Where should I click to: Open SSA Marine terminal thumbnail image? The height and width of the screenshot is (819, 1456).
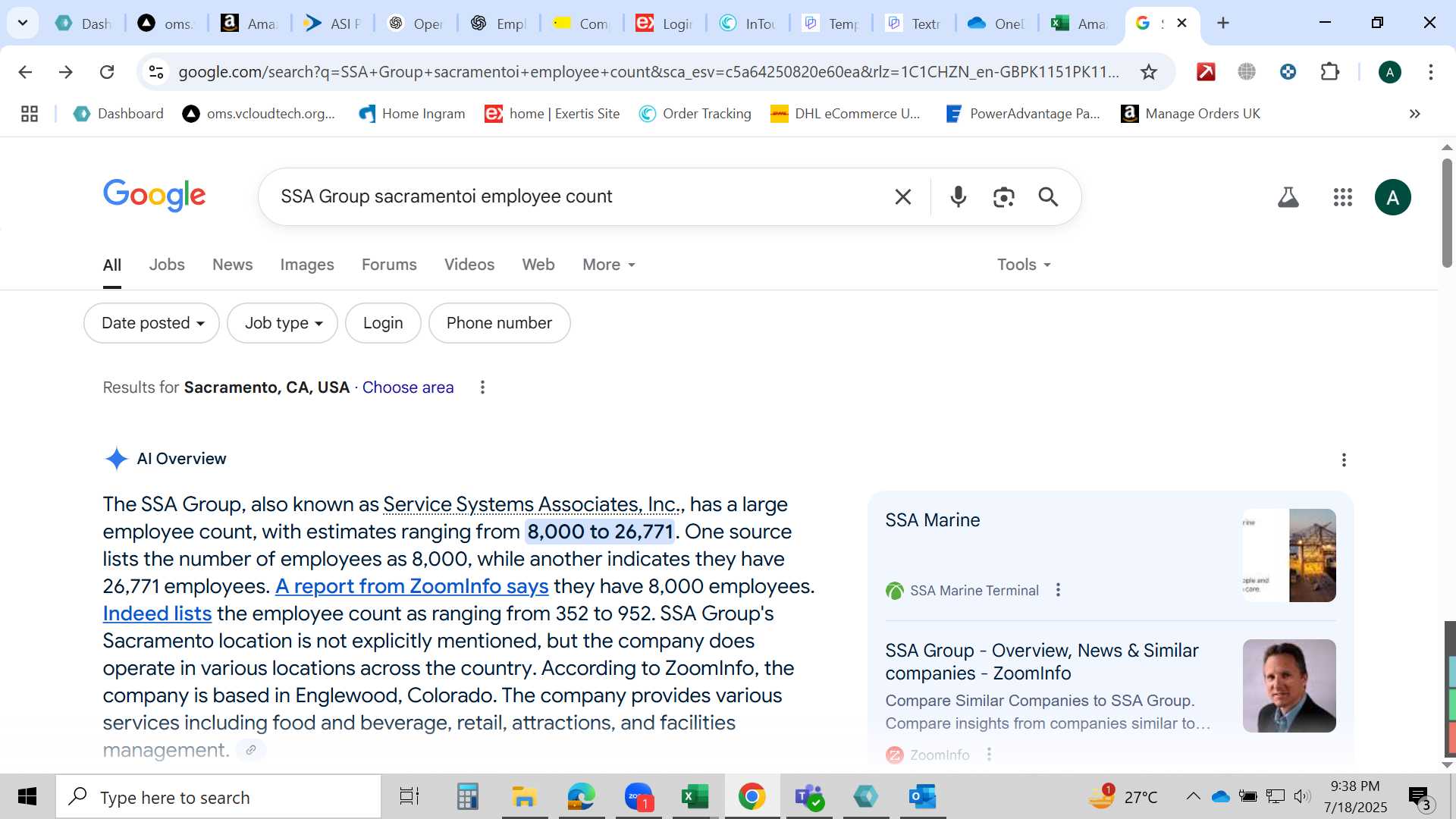pos(1288,555)
